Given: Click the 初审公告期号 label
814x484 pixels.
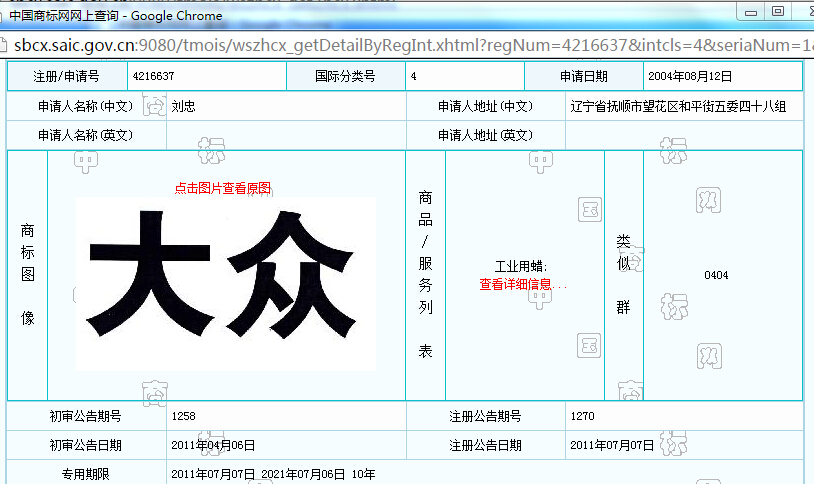Looking at the screenshot, I should 86,416.
